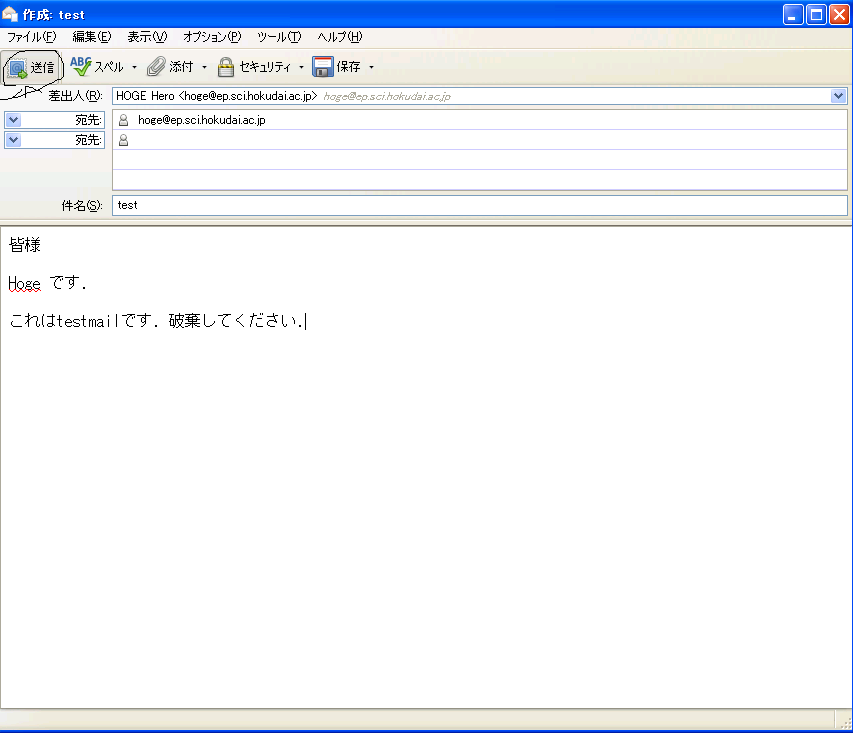Viewport: 853px width, 733px height.
Task: Open the dropdown arrow next to 保存
Action: click(x=371, y=68)
